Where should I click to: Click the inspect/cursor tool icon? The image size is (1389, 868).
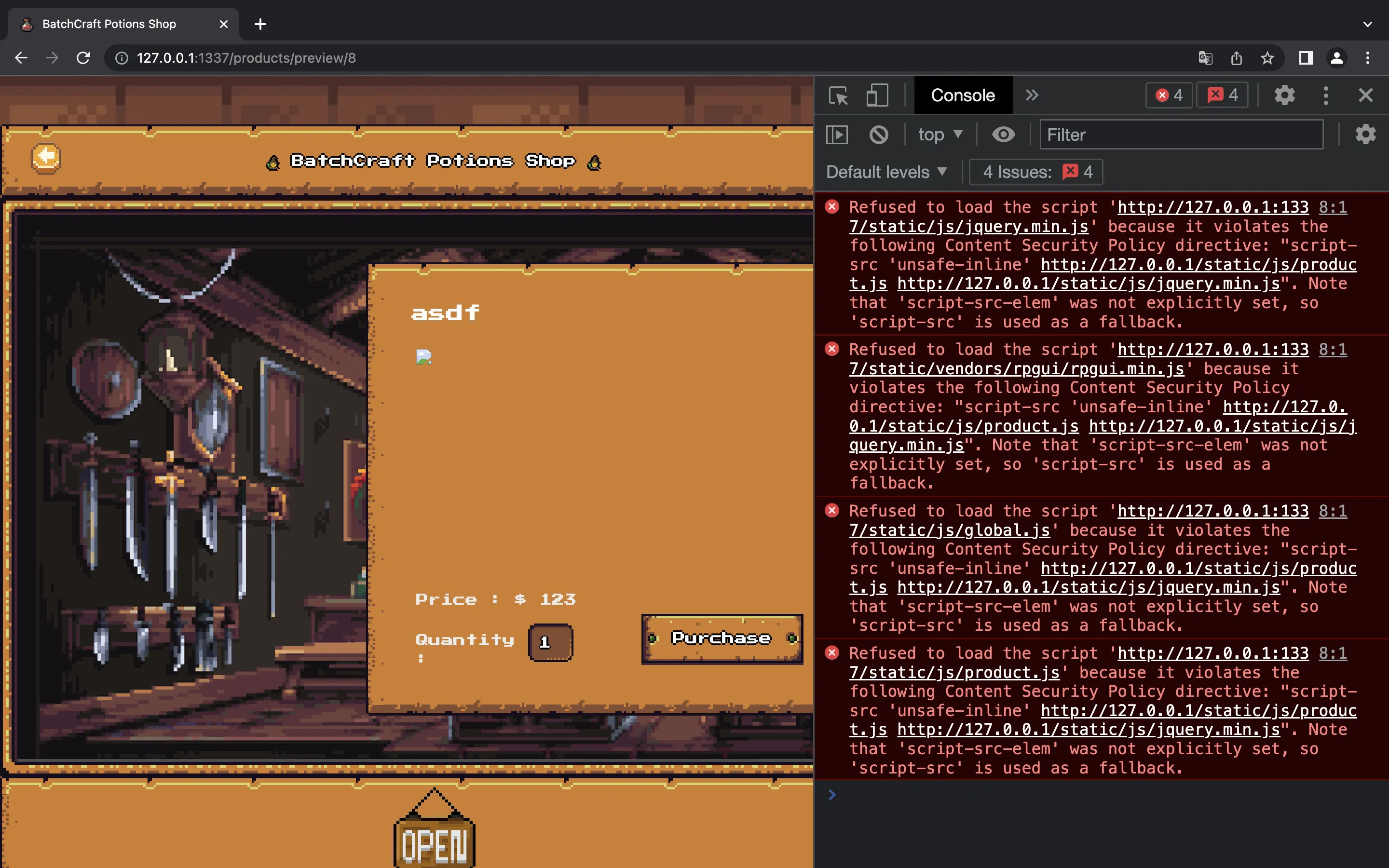[839, 95]
